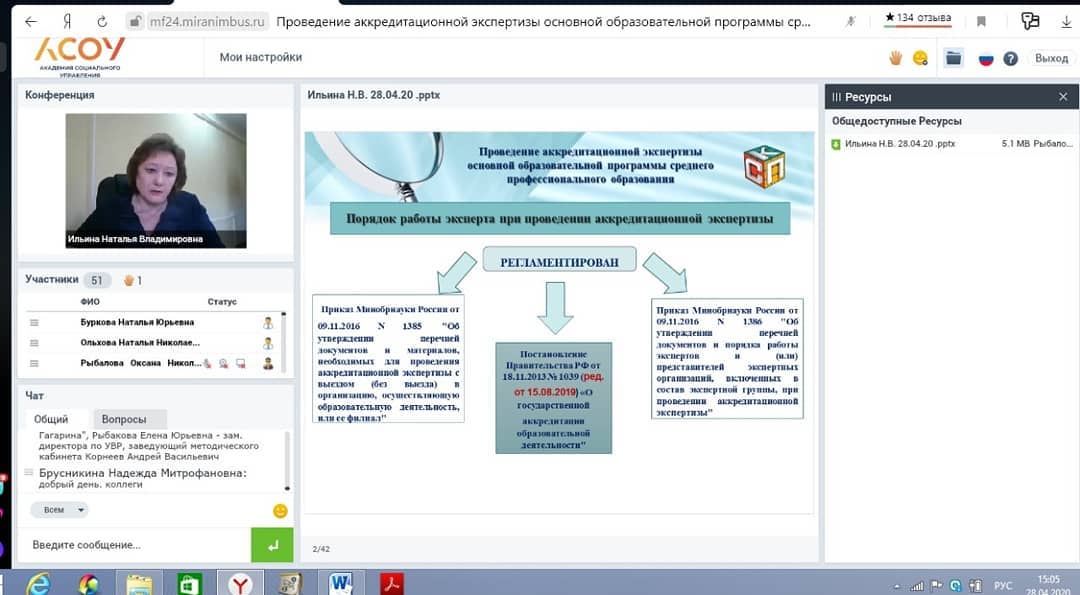
Task: Toggle the Resources folder icon in header
Action: tap(953, 59)
